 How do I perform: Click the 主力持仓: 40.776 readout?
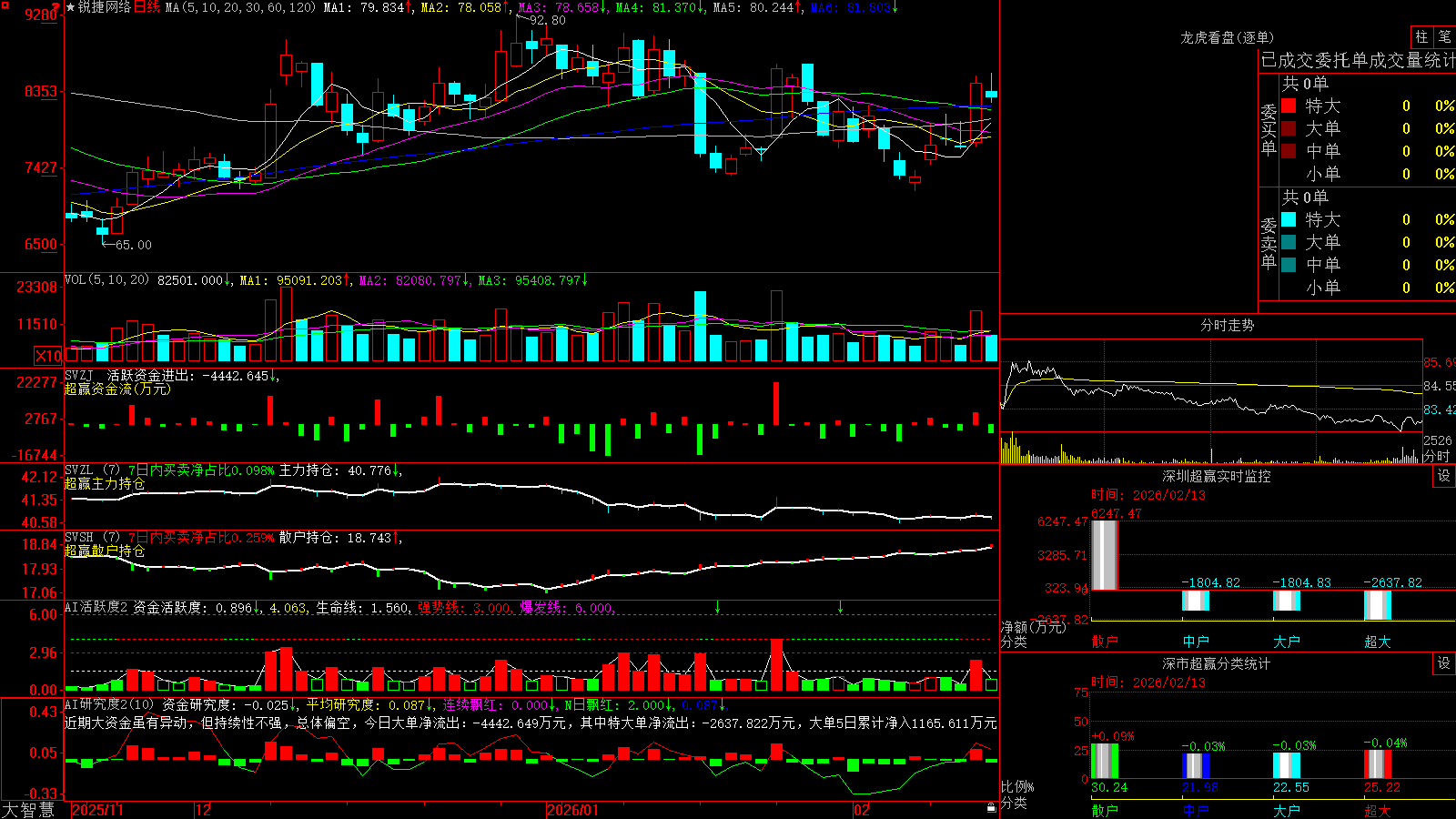coord(335,470)
